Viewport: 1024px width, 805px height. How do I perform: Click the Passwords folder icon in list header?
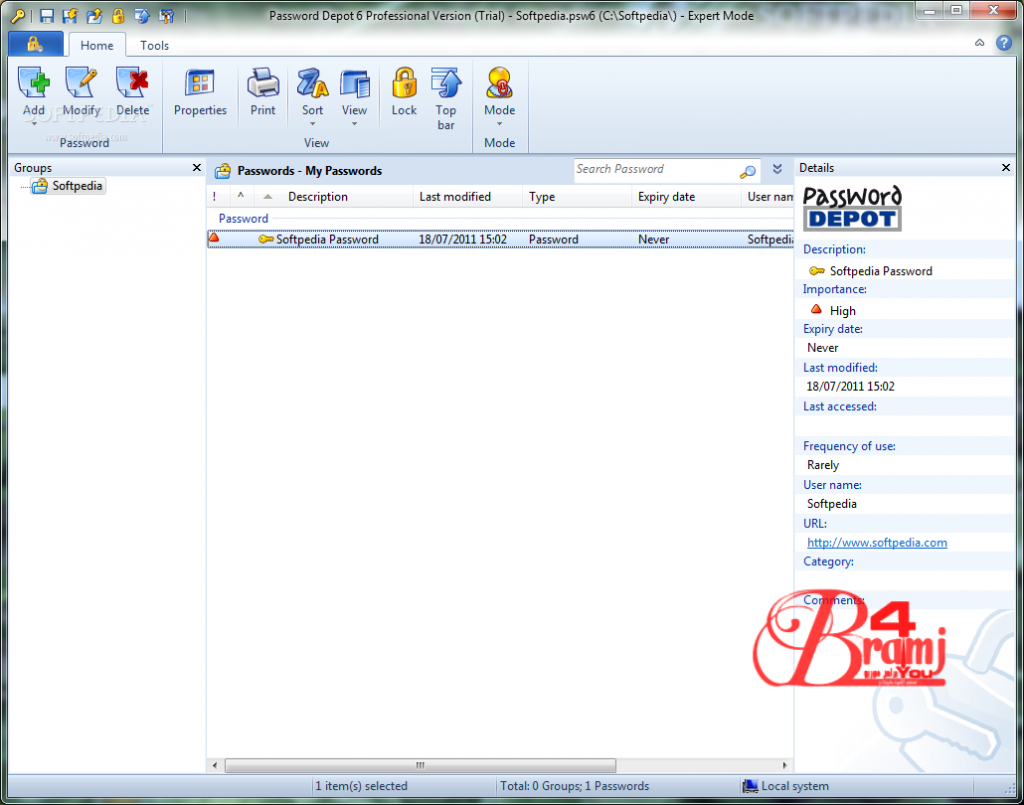click(223, 171)
